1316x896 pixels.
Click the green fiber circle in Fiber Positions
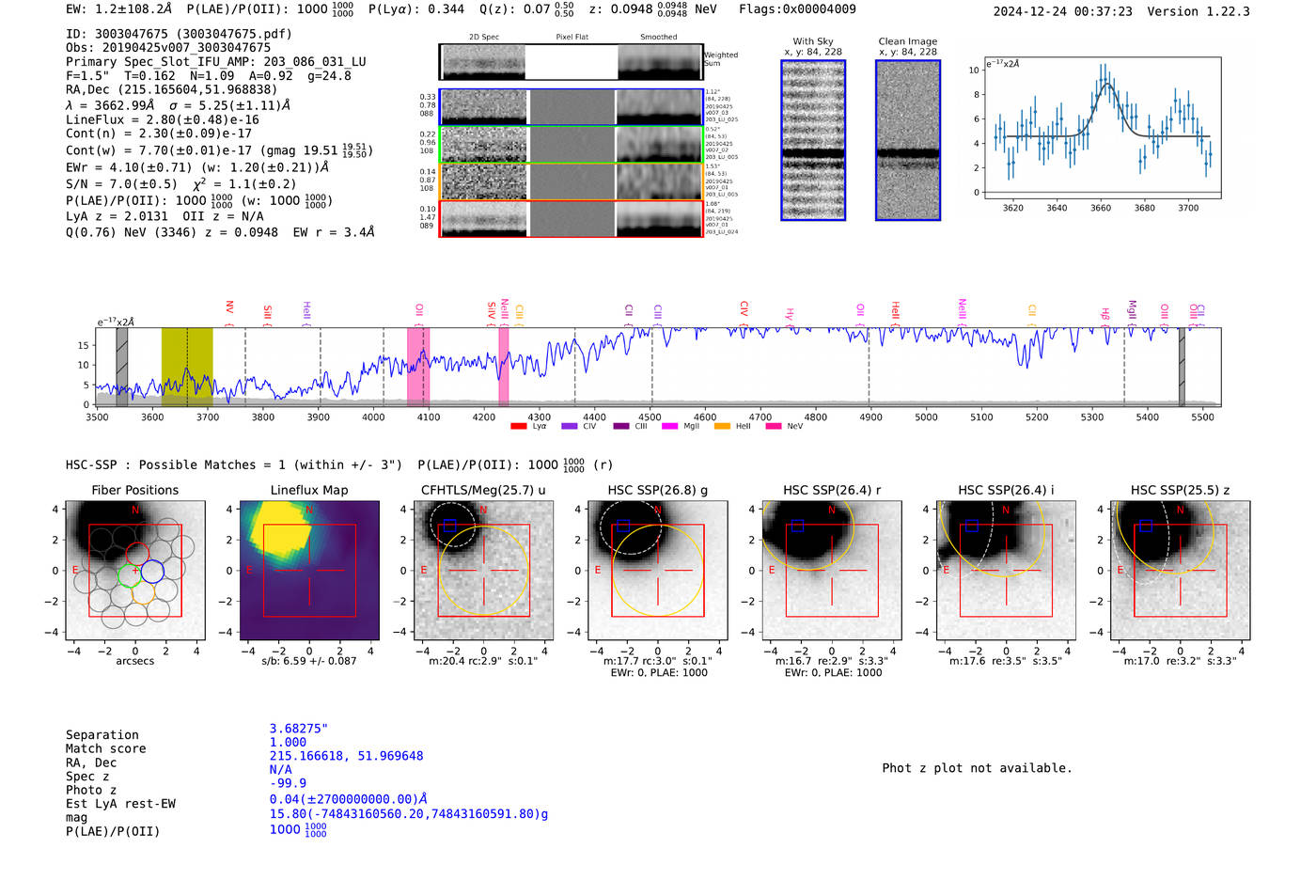pyautogui.click(x=131, y=574)
